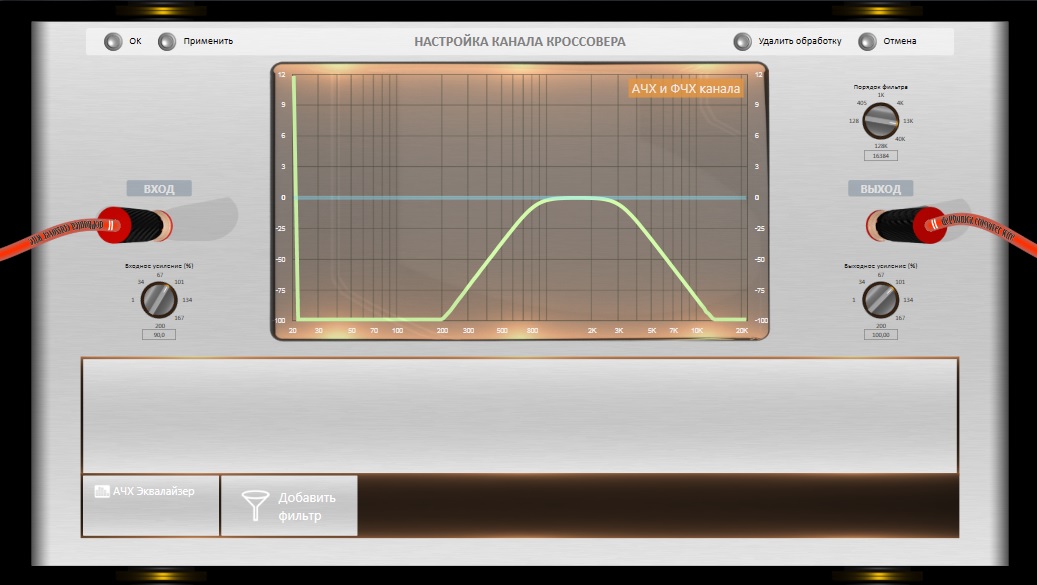Click the input gain value field 90,0
This screenshot has height=585, width=1037.
(x=159, y=334)
